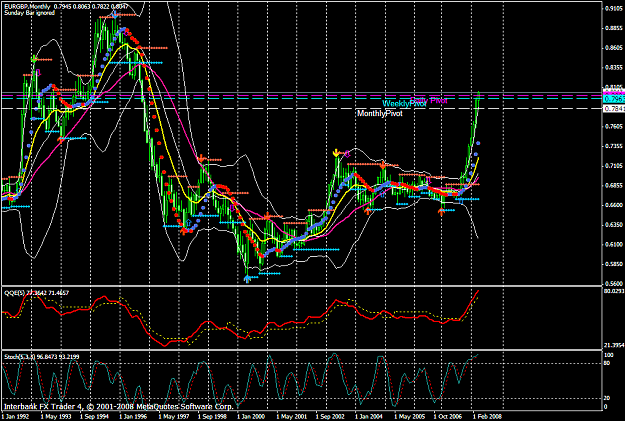Click the '1 May 2005' date label
This screenshot has width=625, height=421.
point(410,417)
